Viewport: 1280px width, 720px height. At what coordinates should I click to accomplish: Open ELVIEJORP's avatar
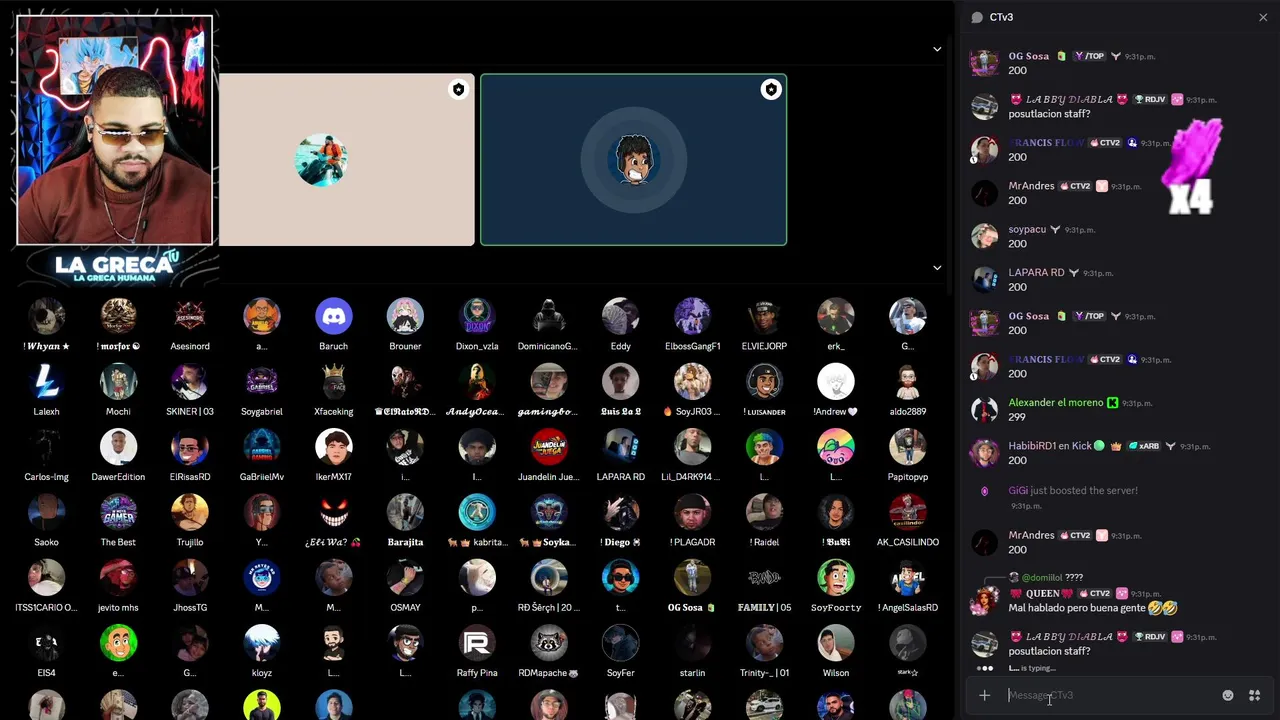click(764, 316)
